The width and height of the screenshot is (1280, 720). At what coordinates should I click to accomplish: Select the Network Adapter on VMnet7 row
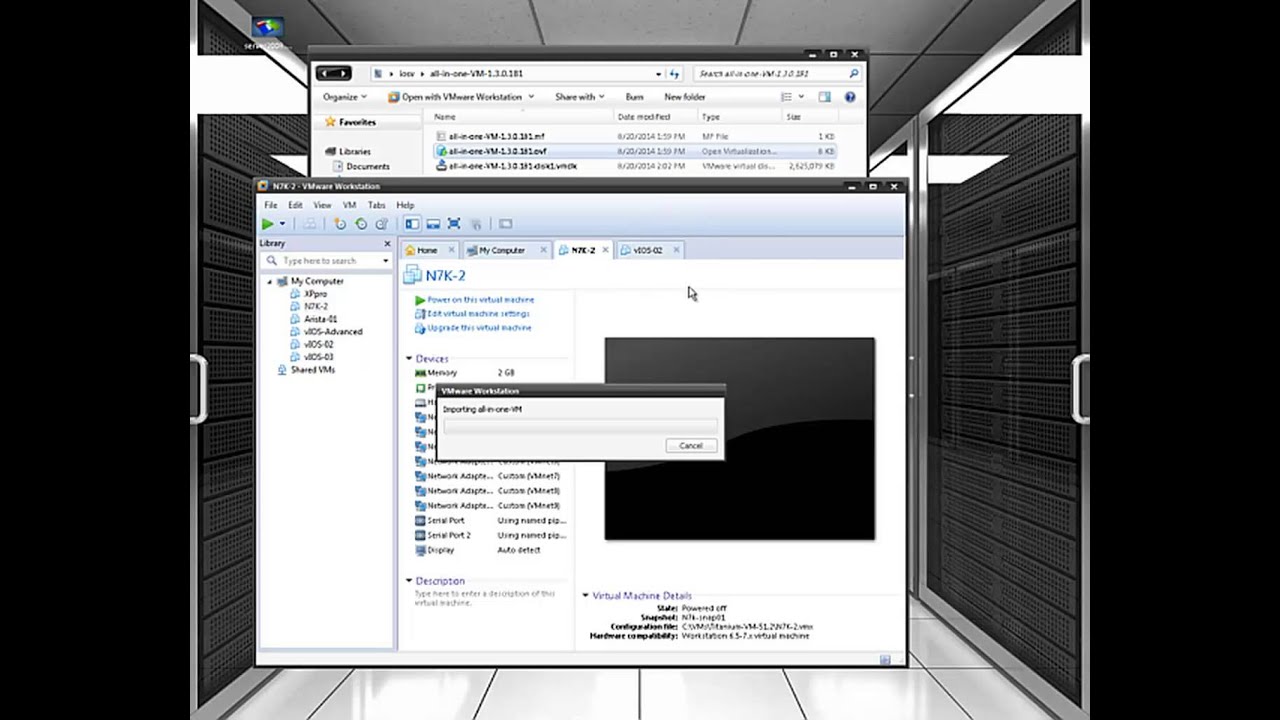click(x=490, y=477)
